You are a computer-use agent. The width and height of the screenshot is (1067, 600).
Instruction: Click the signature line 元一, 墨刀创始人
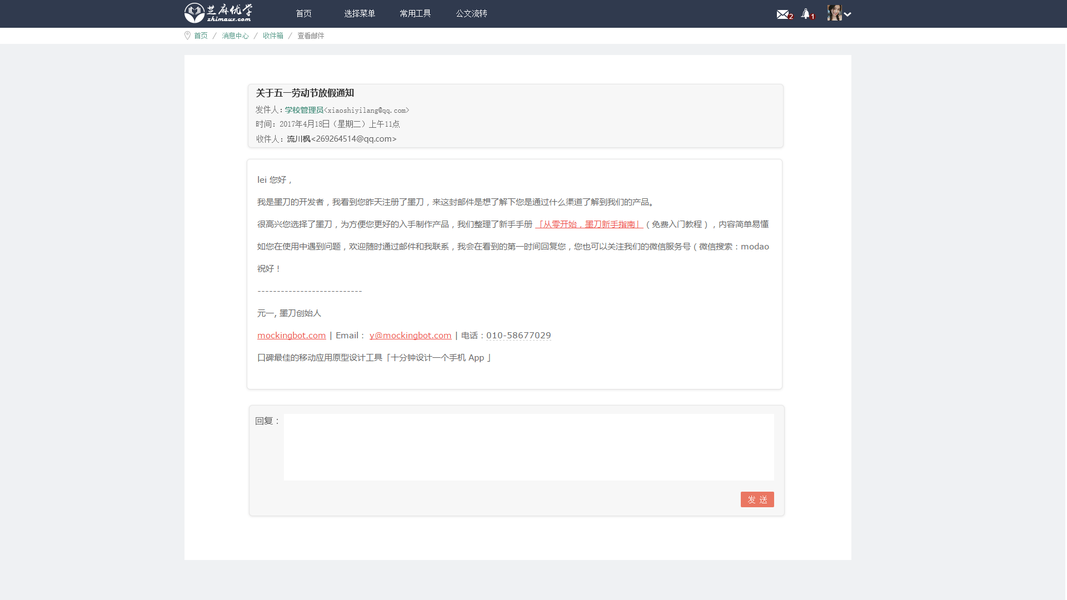pyautogui.click(x=289, y=314)
